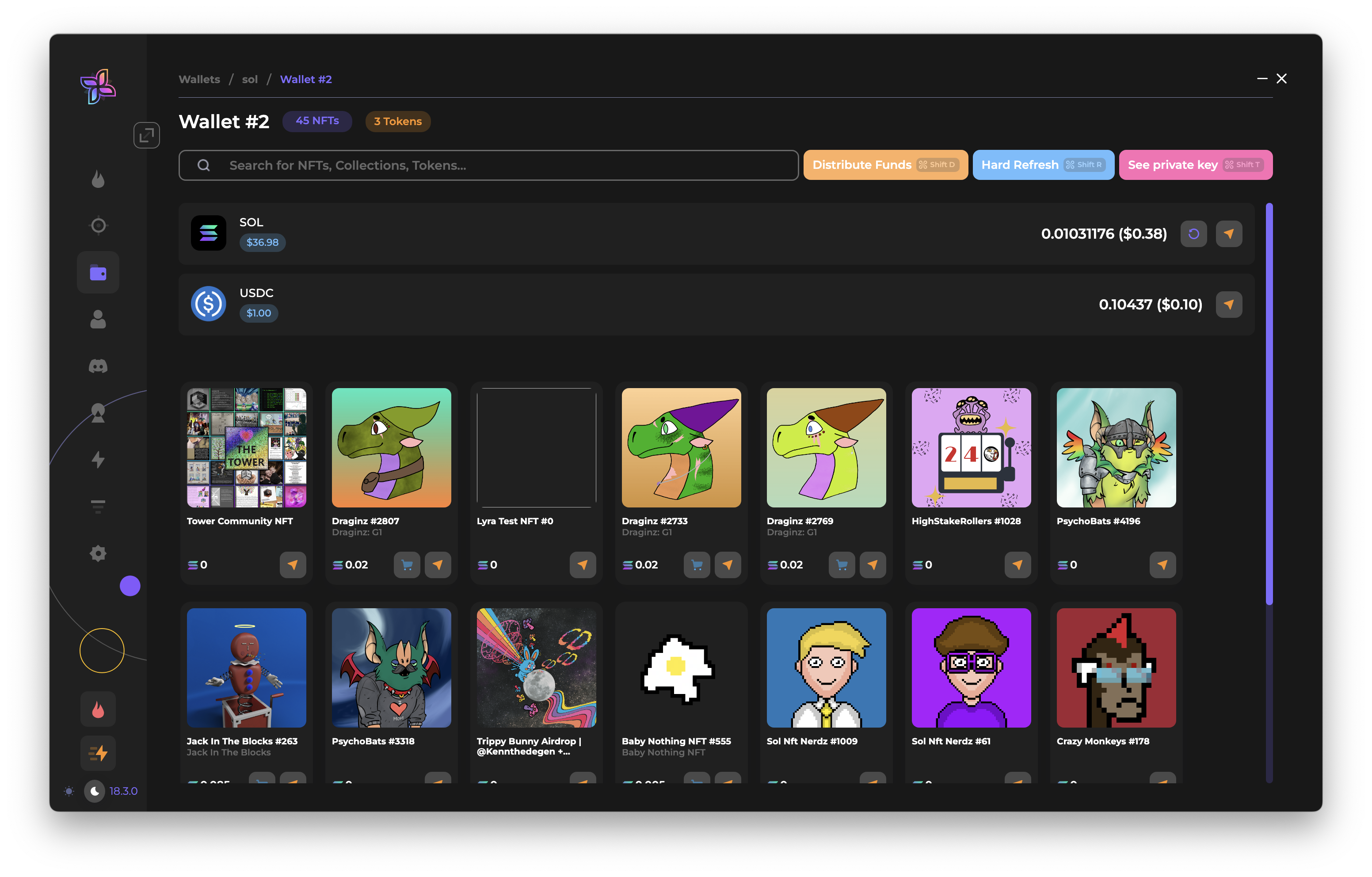
Task: Refresh the SOL balance
Action: pyautogui.click(x=1193, y=234)
